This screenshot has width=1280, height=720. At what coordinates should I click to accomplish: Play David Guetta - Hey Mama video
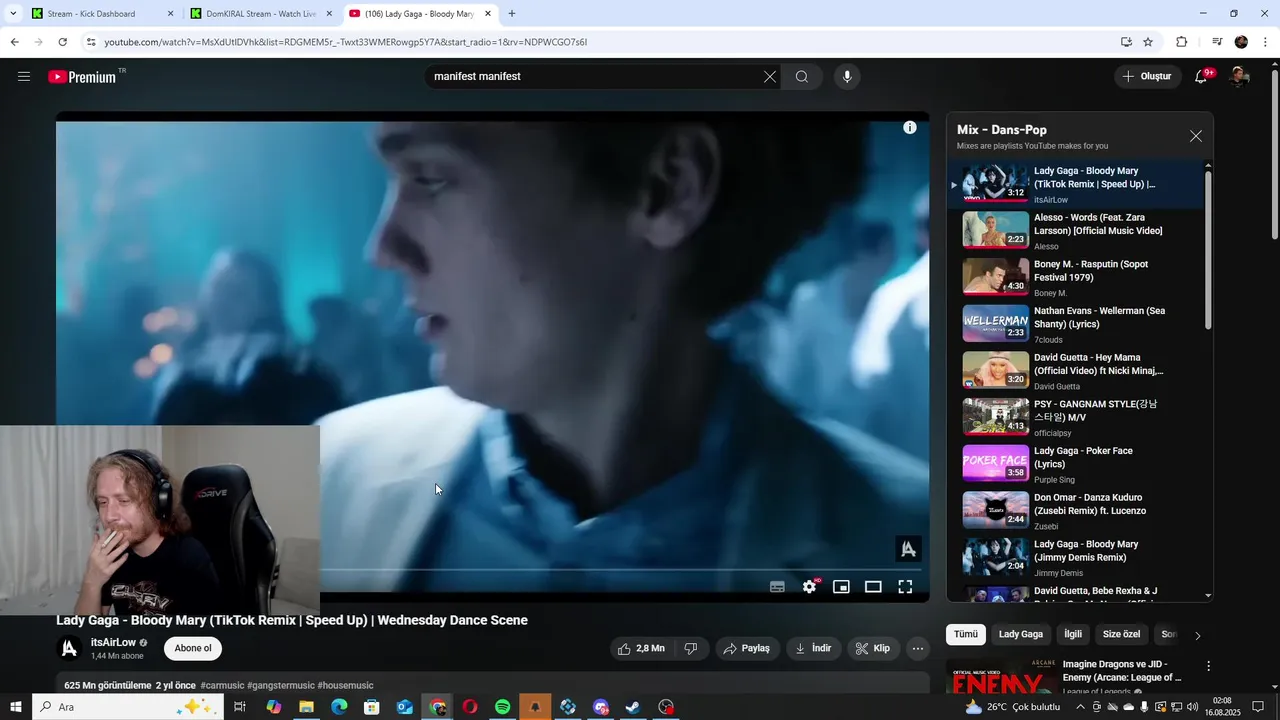point(1076,371)
